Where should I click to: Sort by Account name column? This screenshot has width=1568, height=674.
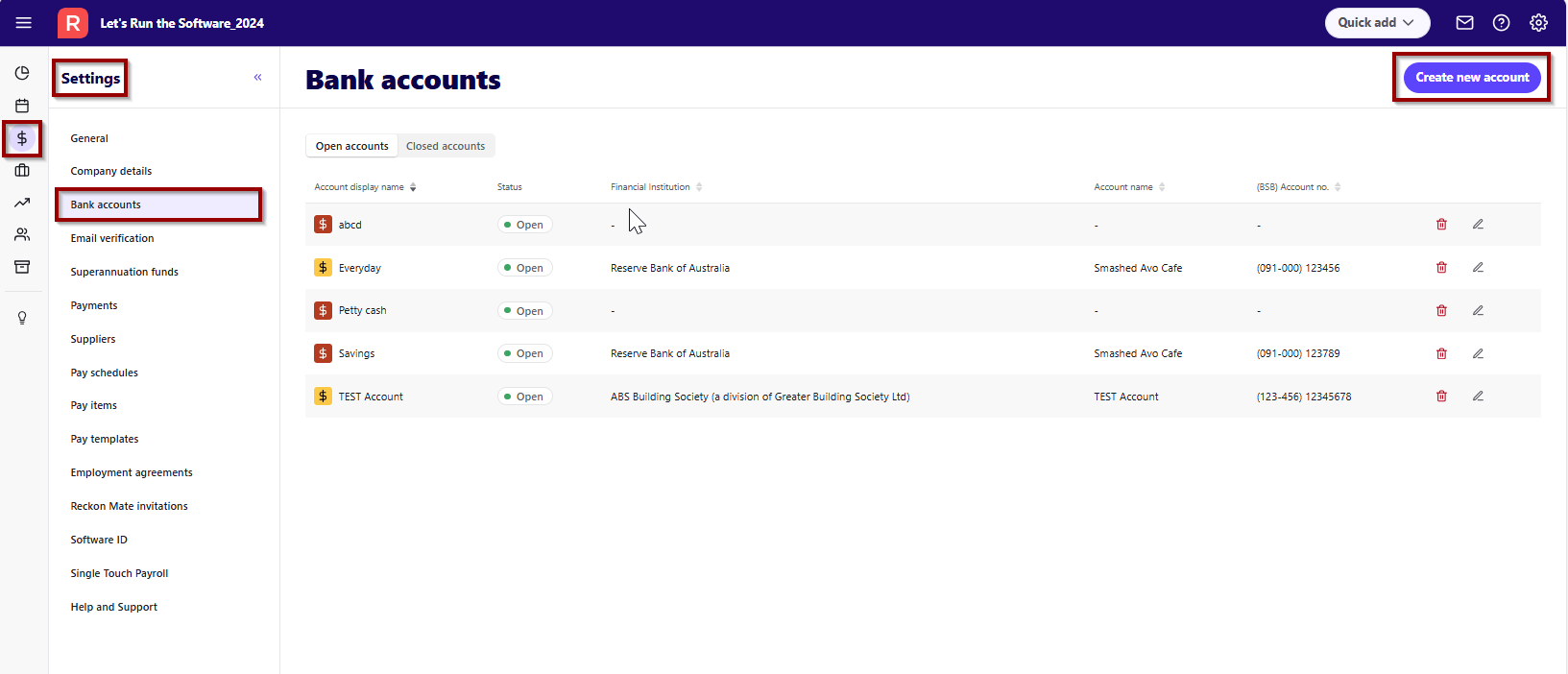pyautogui.click(x=1129, y=187)
